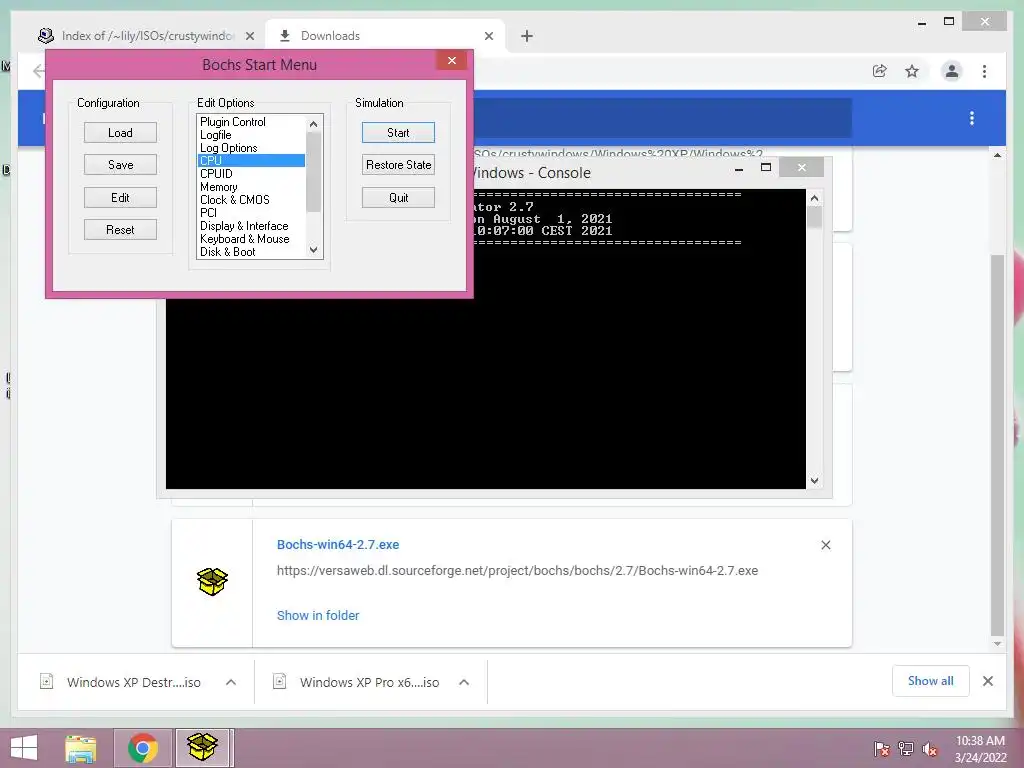Click Quit in the Bochs Start Menu

point(398,197)
